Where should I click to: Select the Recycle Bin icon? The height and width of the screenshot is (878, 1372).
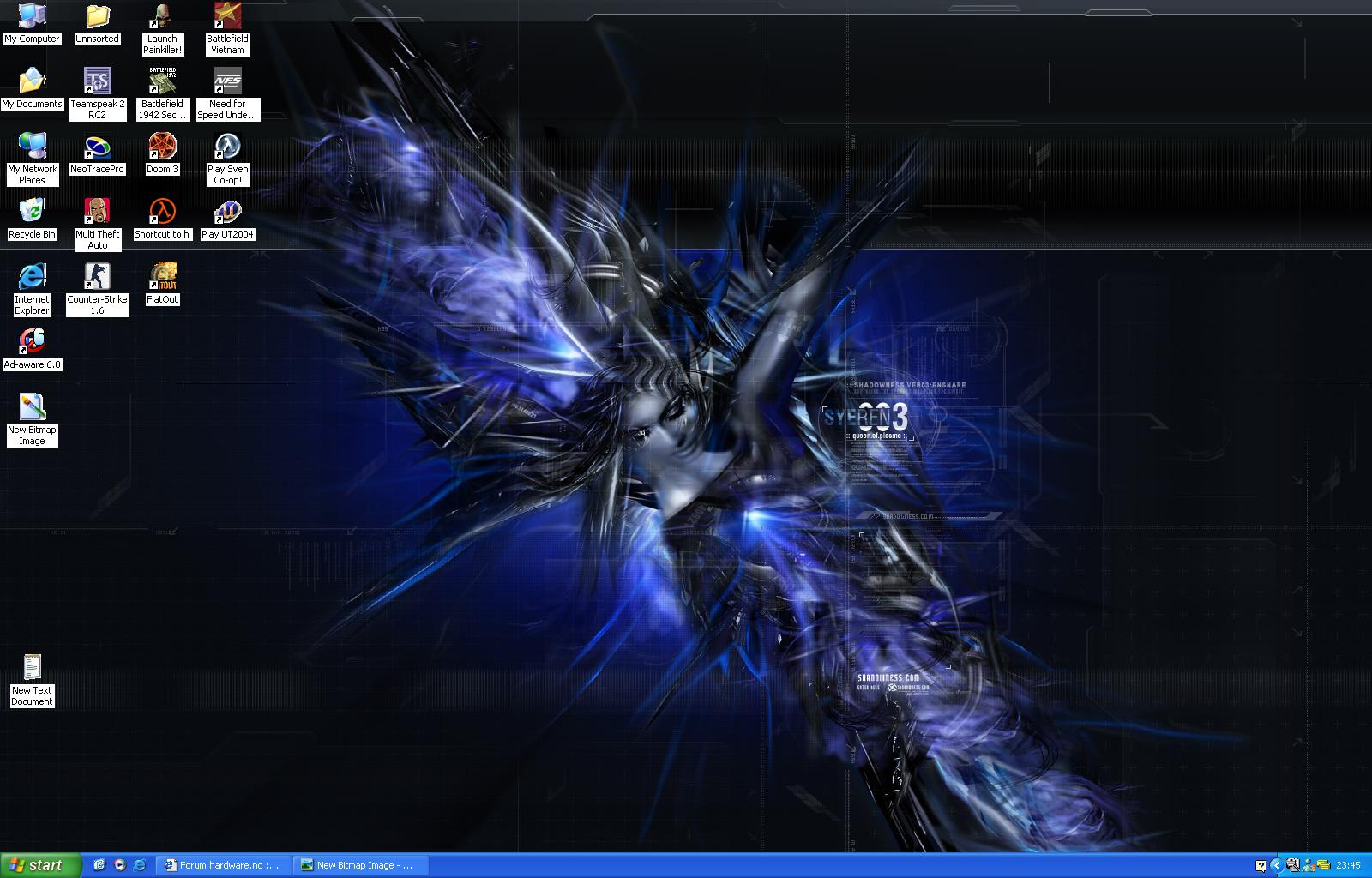click(x=32, y=219)
